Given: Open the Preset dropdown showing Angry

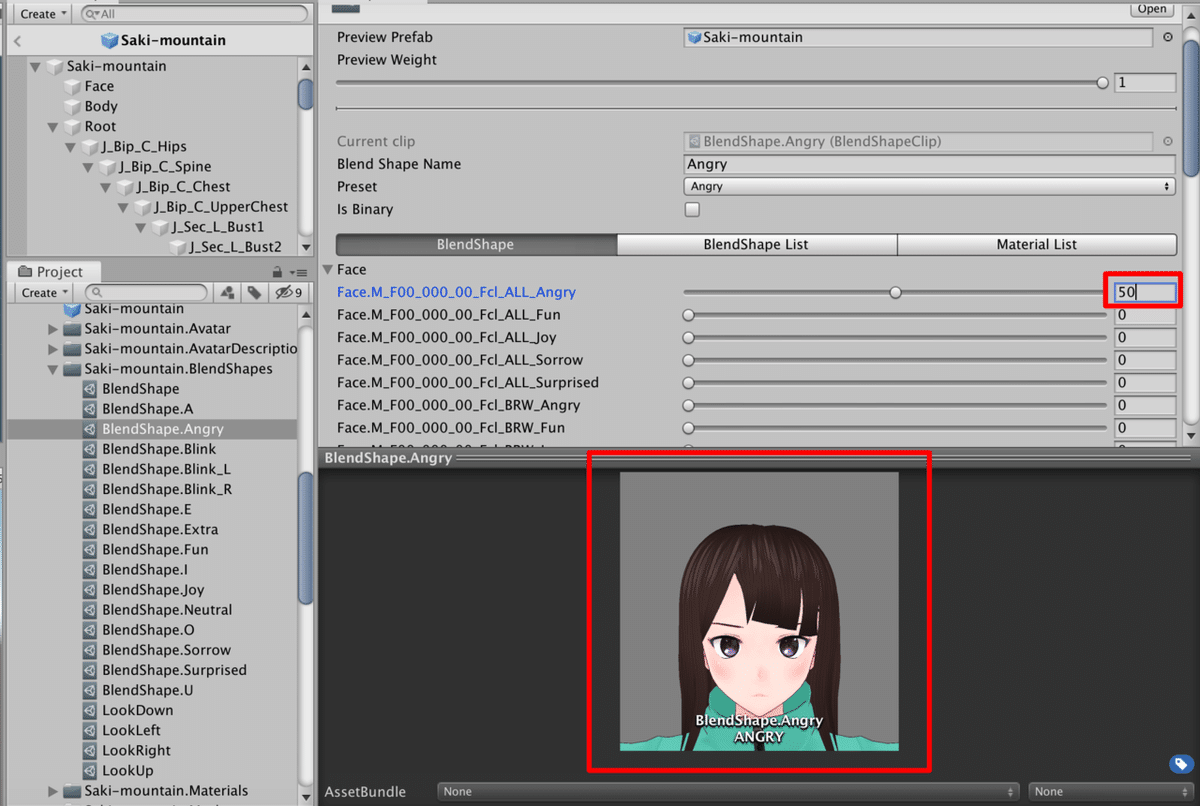Looking at the screenshot, I should point(930,187).
